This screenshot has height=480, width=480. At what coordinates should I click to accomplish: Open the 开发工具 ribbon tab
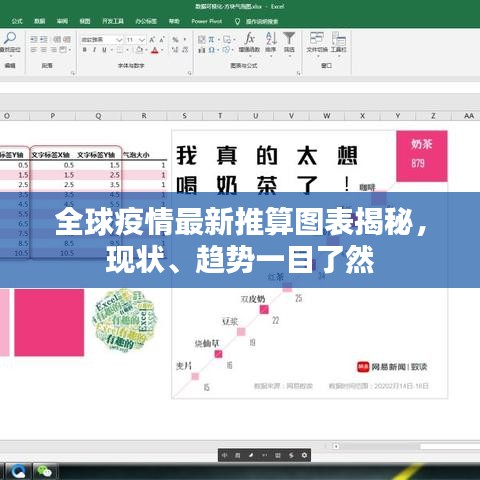(113, 21)
